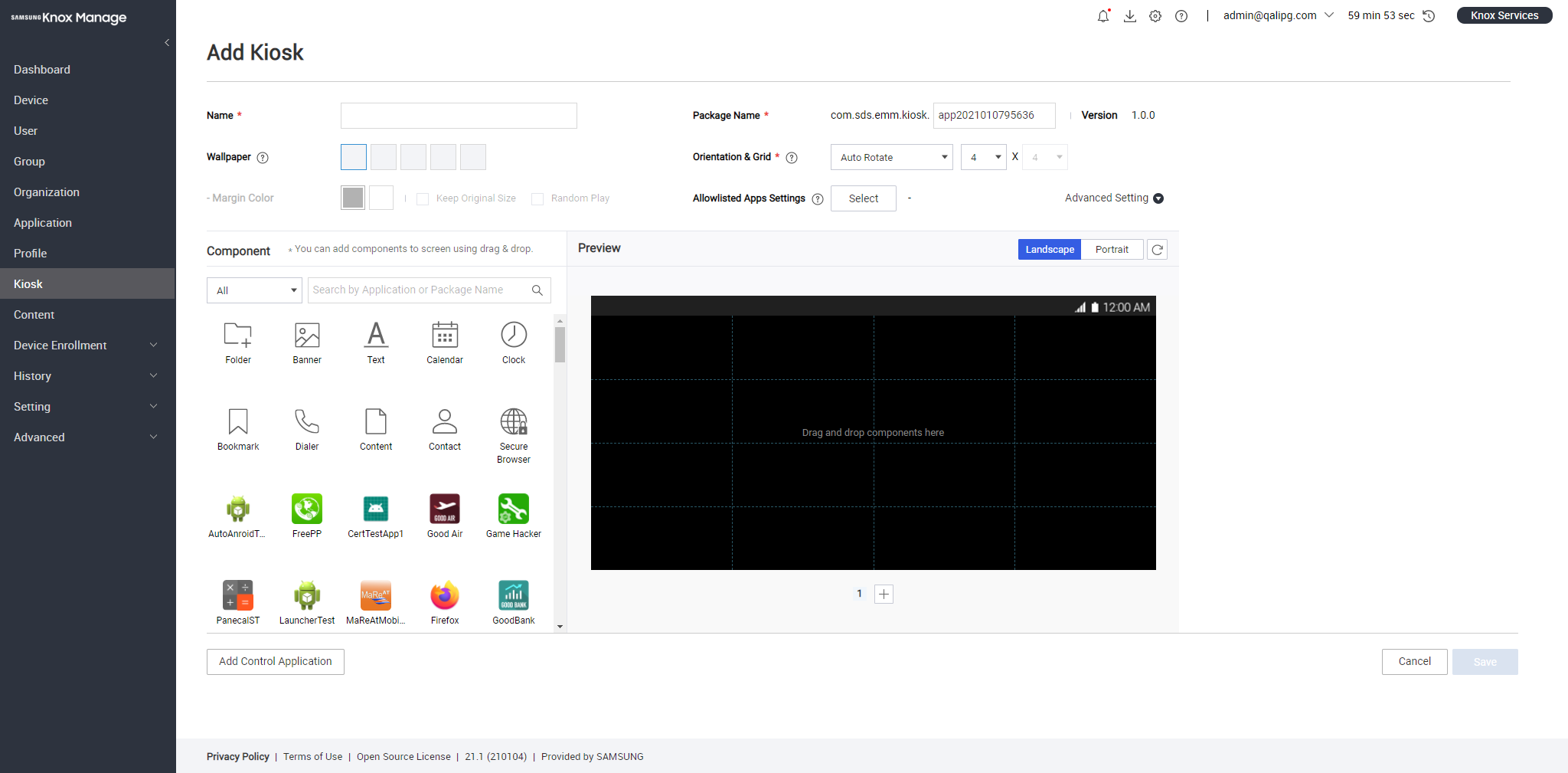Click Add Control Application button

pyautogui.click(x=276, y=662)
